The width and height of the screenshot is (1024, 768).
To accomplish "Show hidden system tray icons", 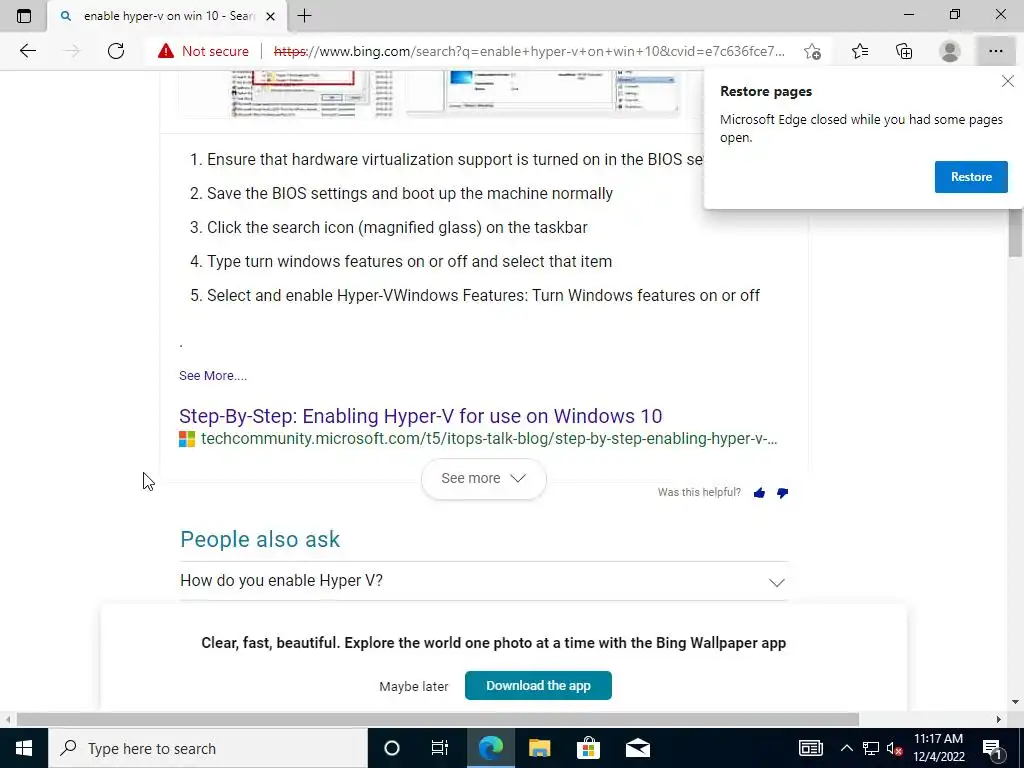I will pos(846,748).
